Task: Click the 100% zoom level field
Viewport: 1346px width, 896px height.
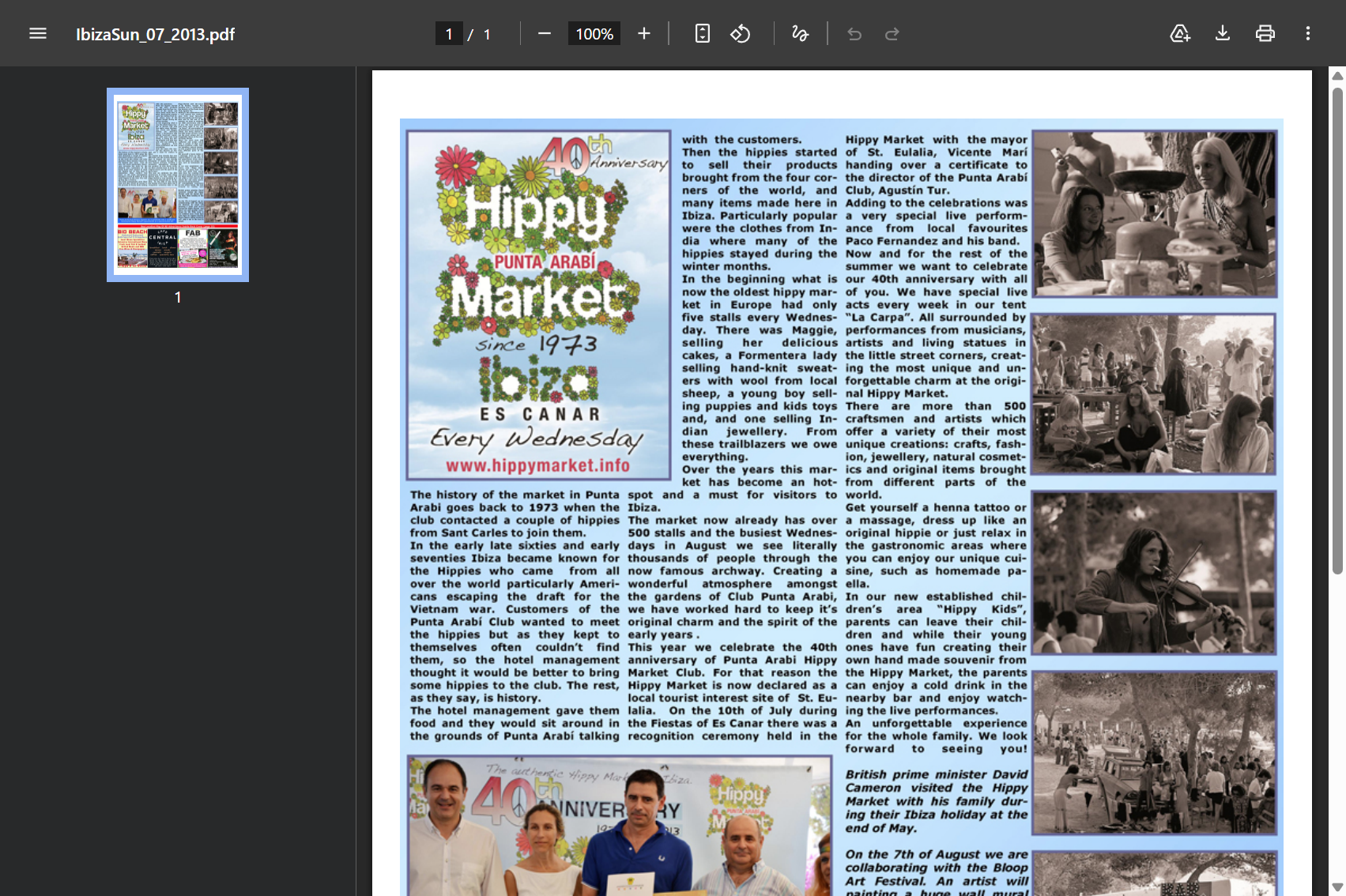Action: click(x=594, y=34)
